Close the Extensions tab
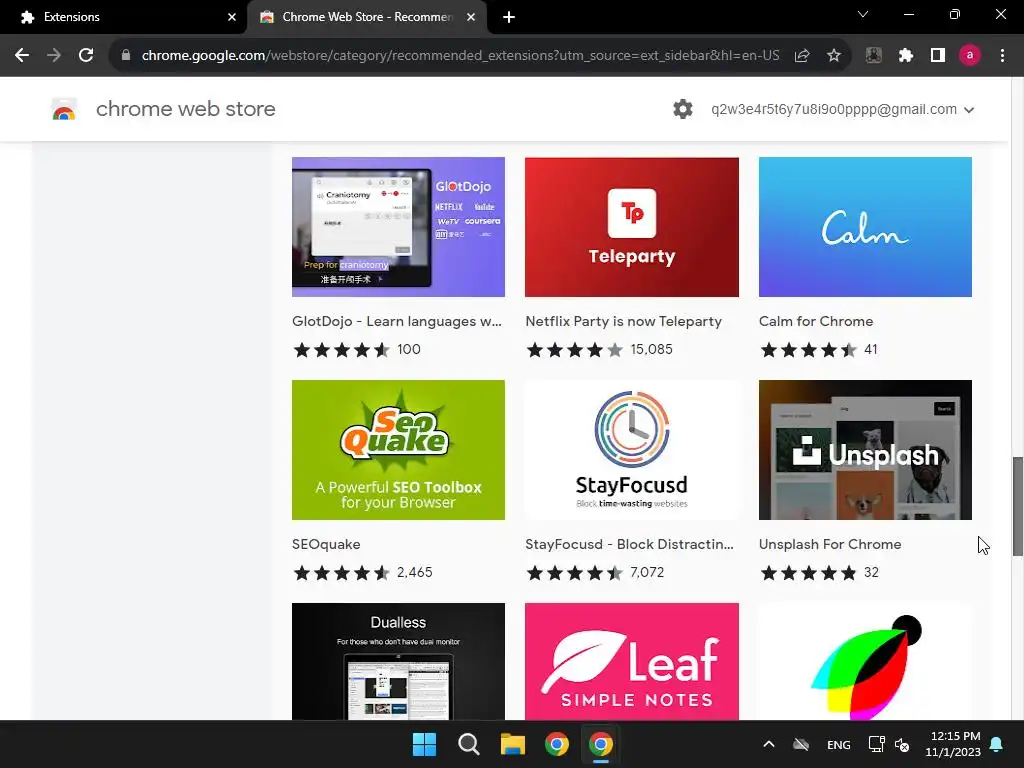The width and height of the screenshot is (1024, 768). click(x=231, y=18)
